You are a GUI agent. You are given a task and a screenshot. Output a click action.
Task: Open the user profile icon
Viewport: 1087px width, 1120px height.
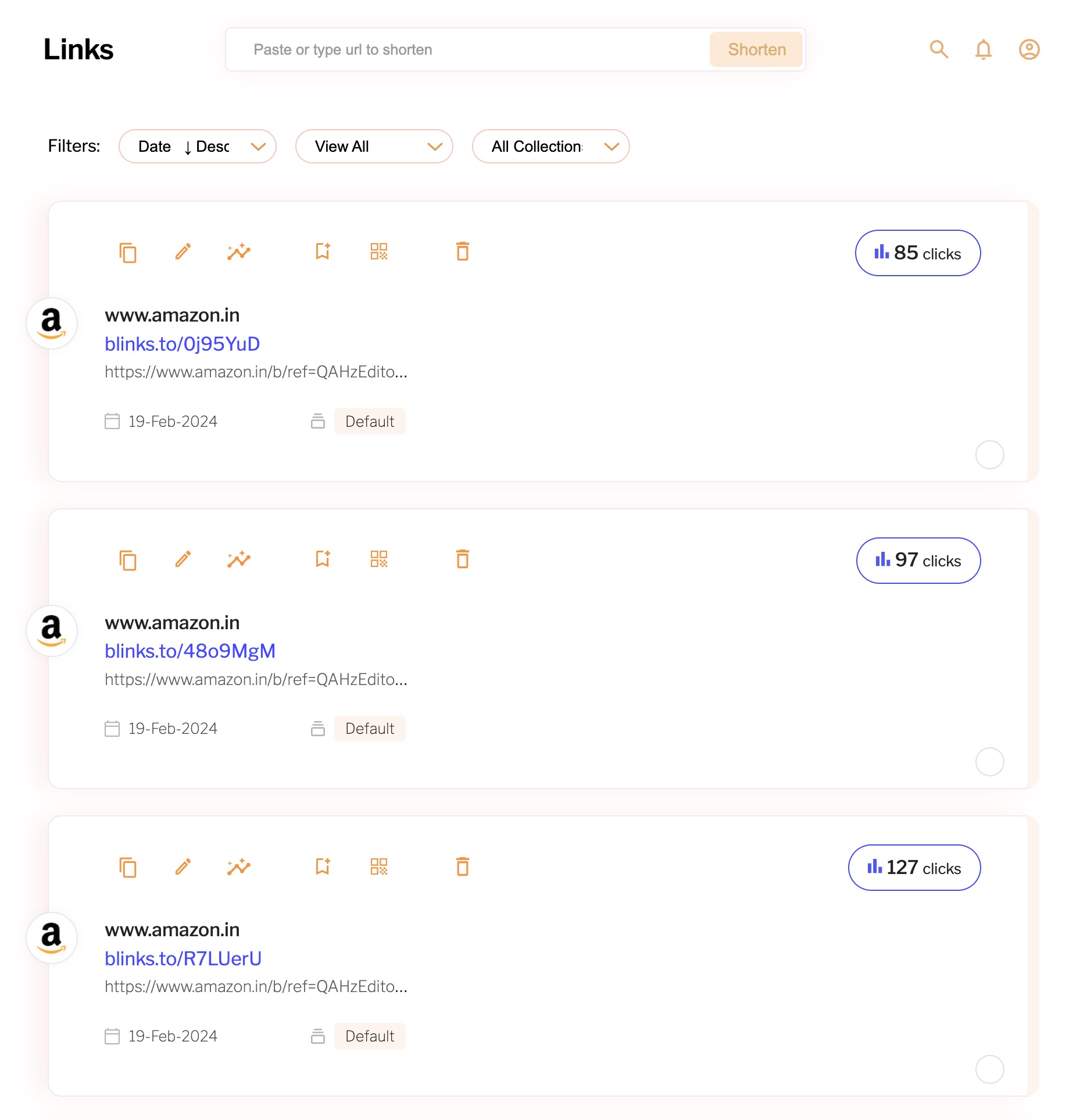point(1029,49)
